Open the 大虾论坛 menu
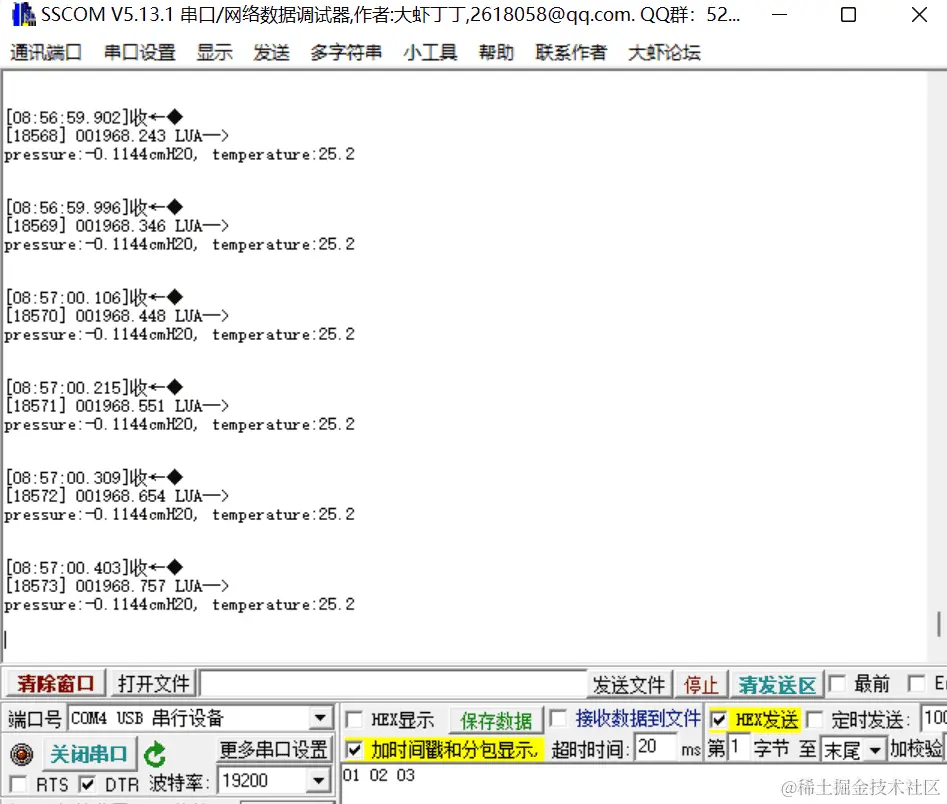This screenshot has height=804, width=947. (x=664, y=53)
